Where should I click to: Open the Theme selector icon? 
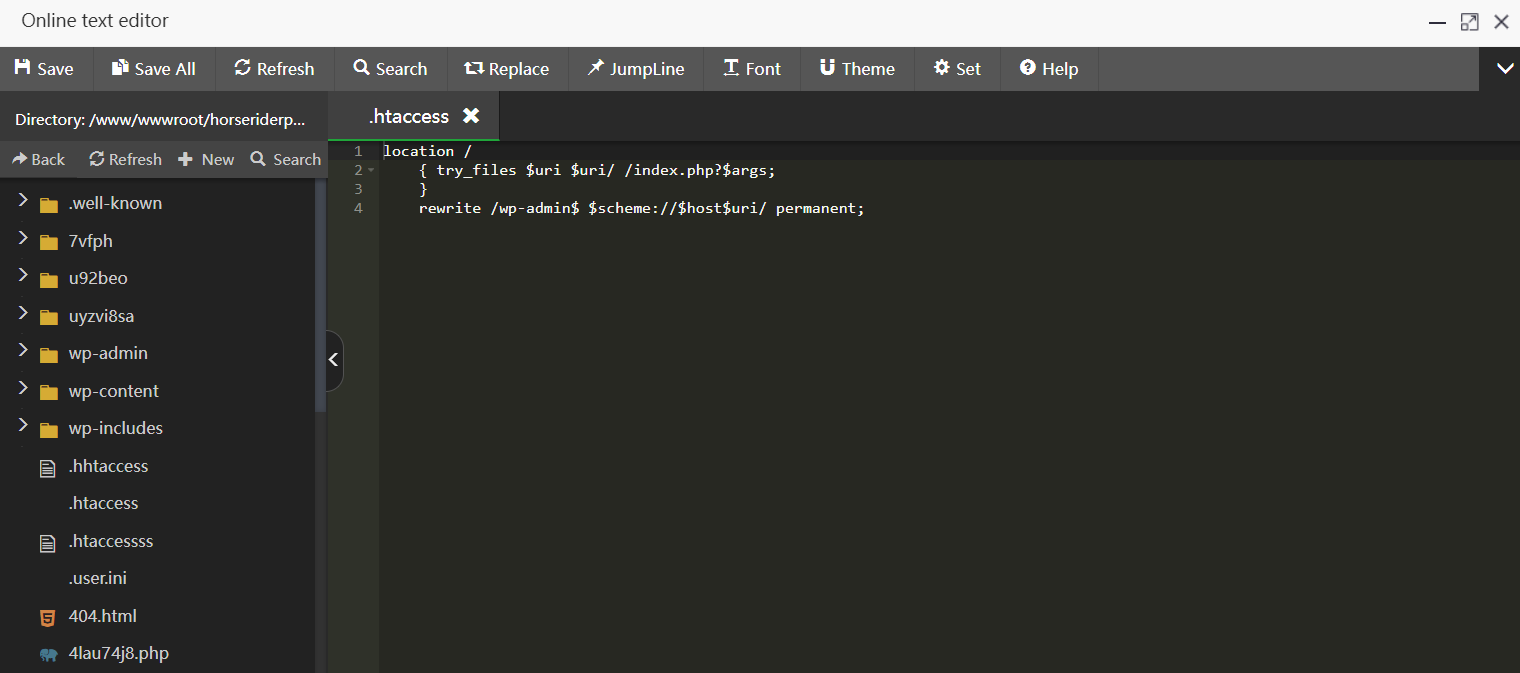click(x=826, y=68)
